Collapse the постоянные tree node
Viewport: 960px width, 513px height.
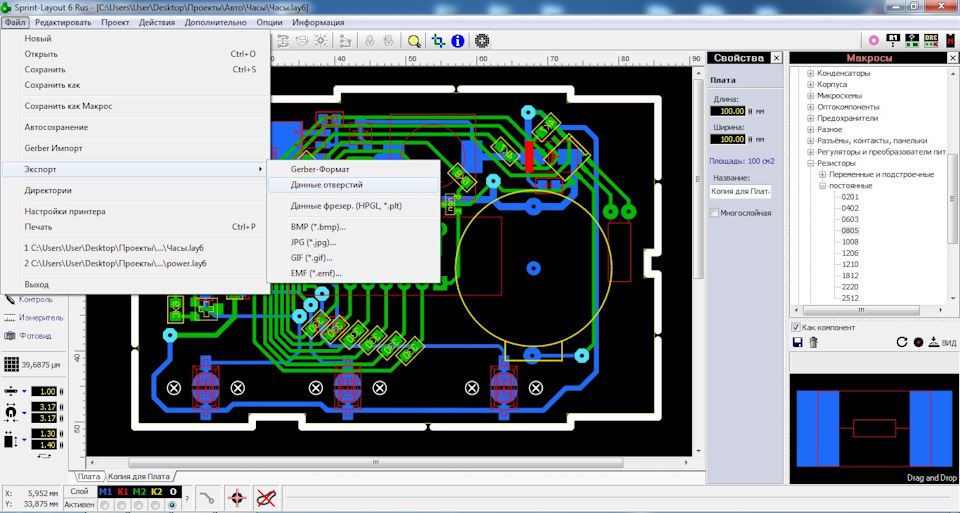[823, 186]
